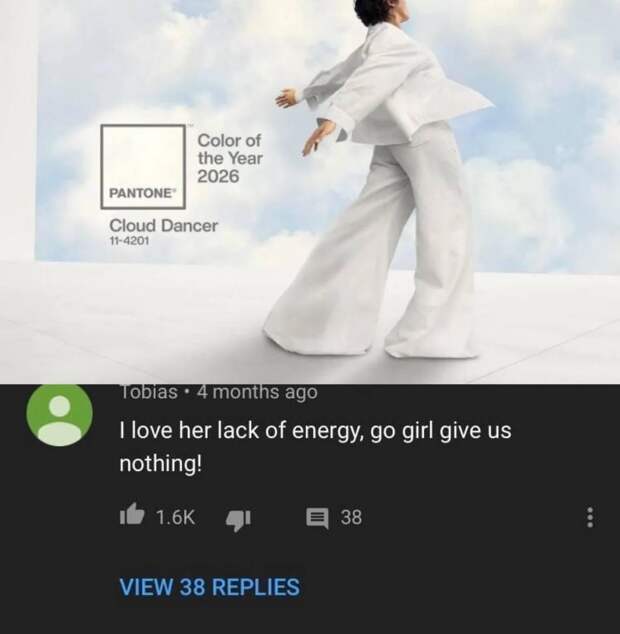Click the 'Cloud Dancer' color name

[163, 226]
